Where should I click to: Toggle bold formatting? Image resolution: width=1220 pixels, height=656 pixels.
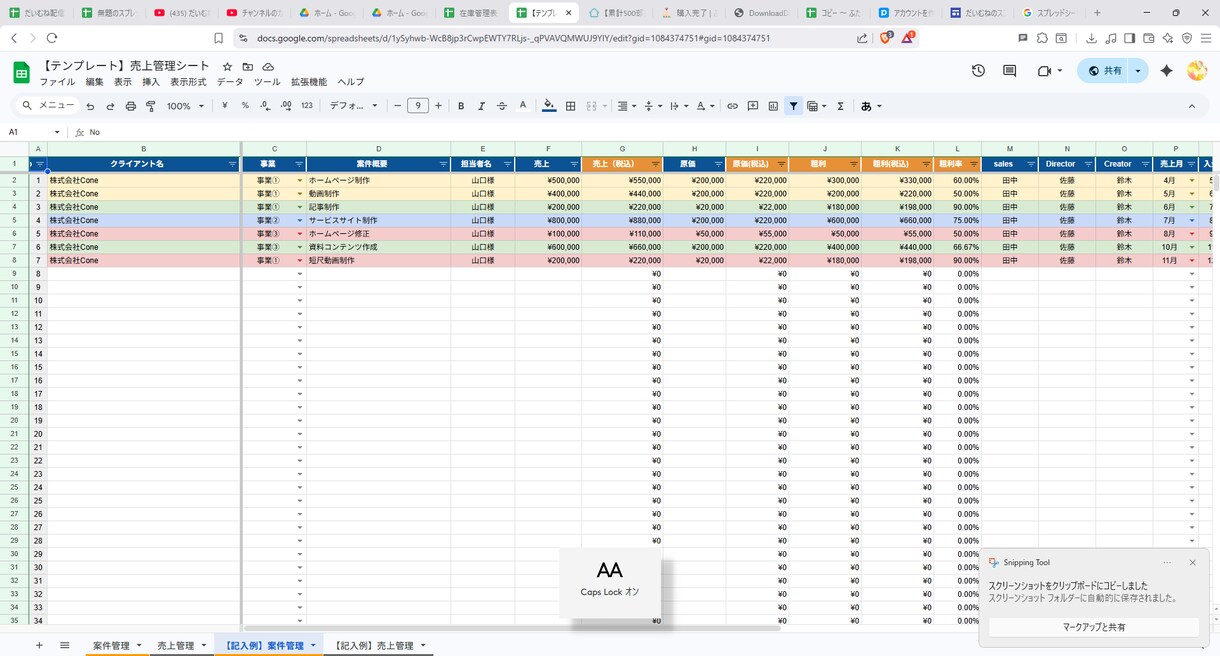461,106
